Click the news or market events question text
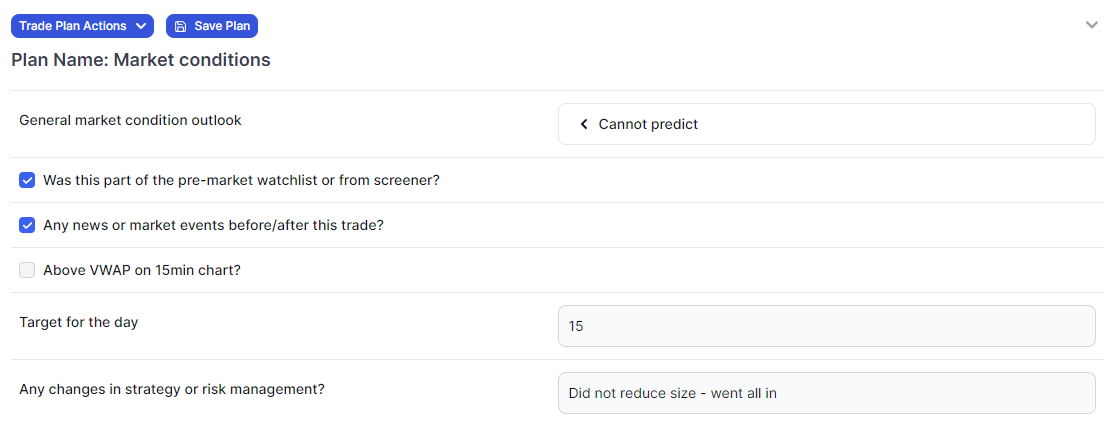The width and height of the screenshot is (1113, 436). (213, 225)
